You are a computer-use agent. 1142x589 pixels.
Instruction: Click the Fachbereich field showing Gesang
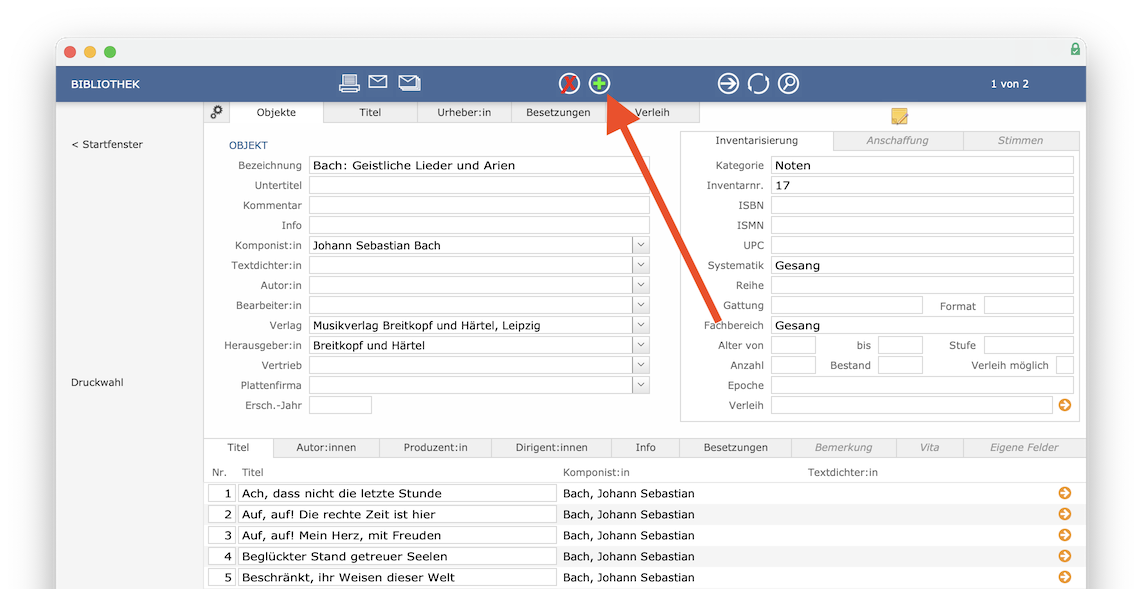tap(922, 325)
